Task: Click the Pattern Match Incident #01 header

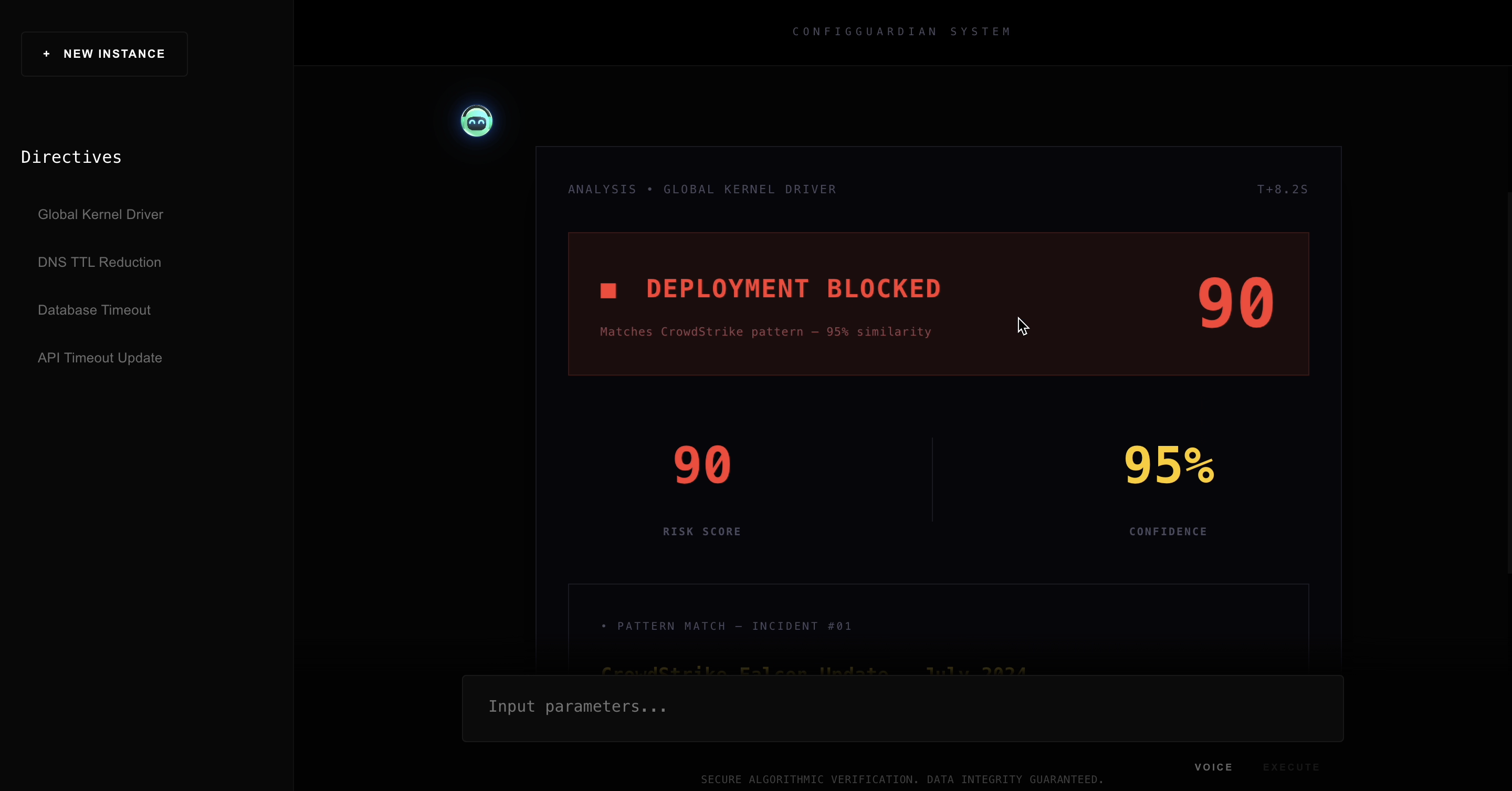Action: tap(727, 626)
